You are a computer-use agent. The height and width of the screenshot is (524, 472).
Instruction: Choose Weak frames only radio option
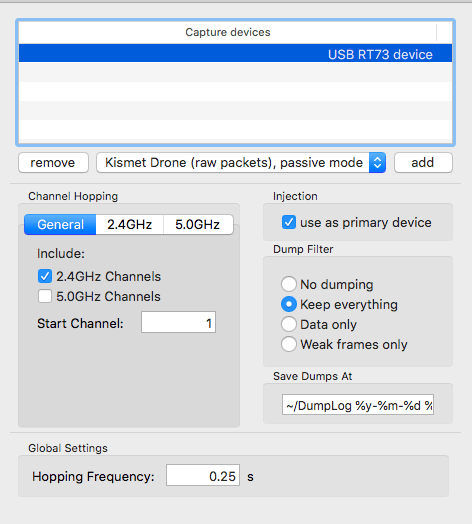coord(289,345)
